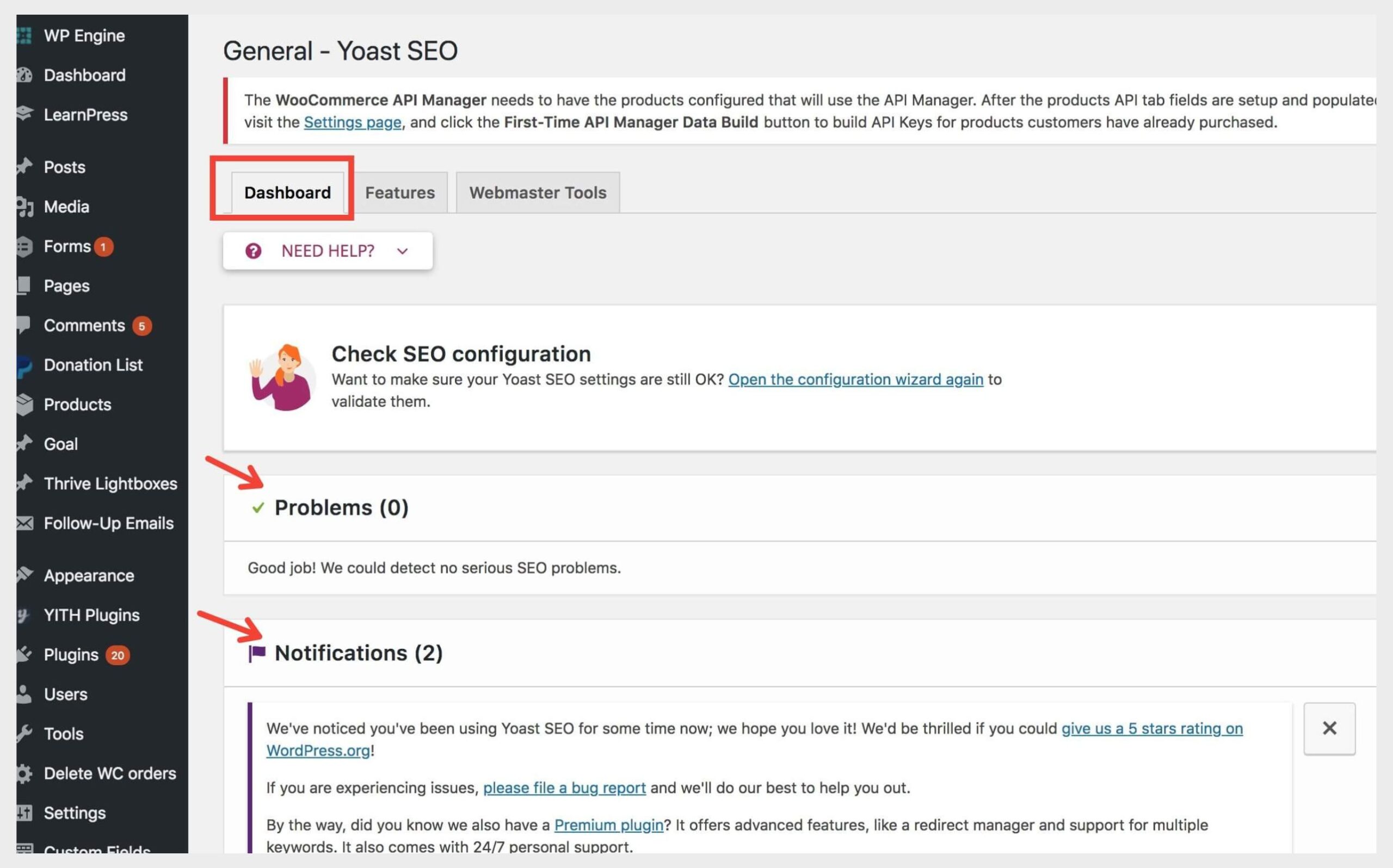The height and width of the screenshot is (868, 1393).
Task: Click the Notifications (2) heading
Action: tap(359, 653)
